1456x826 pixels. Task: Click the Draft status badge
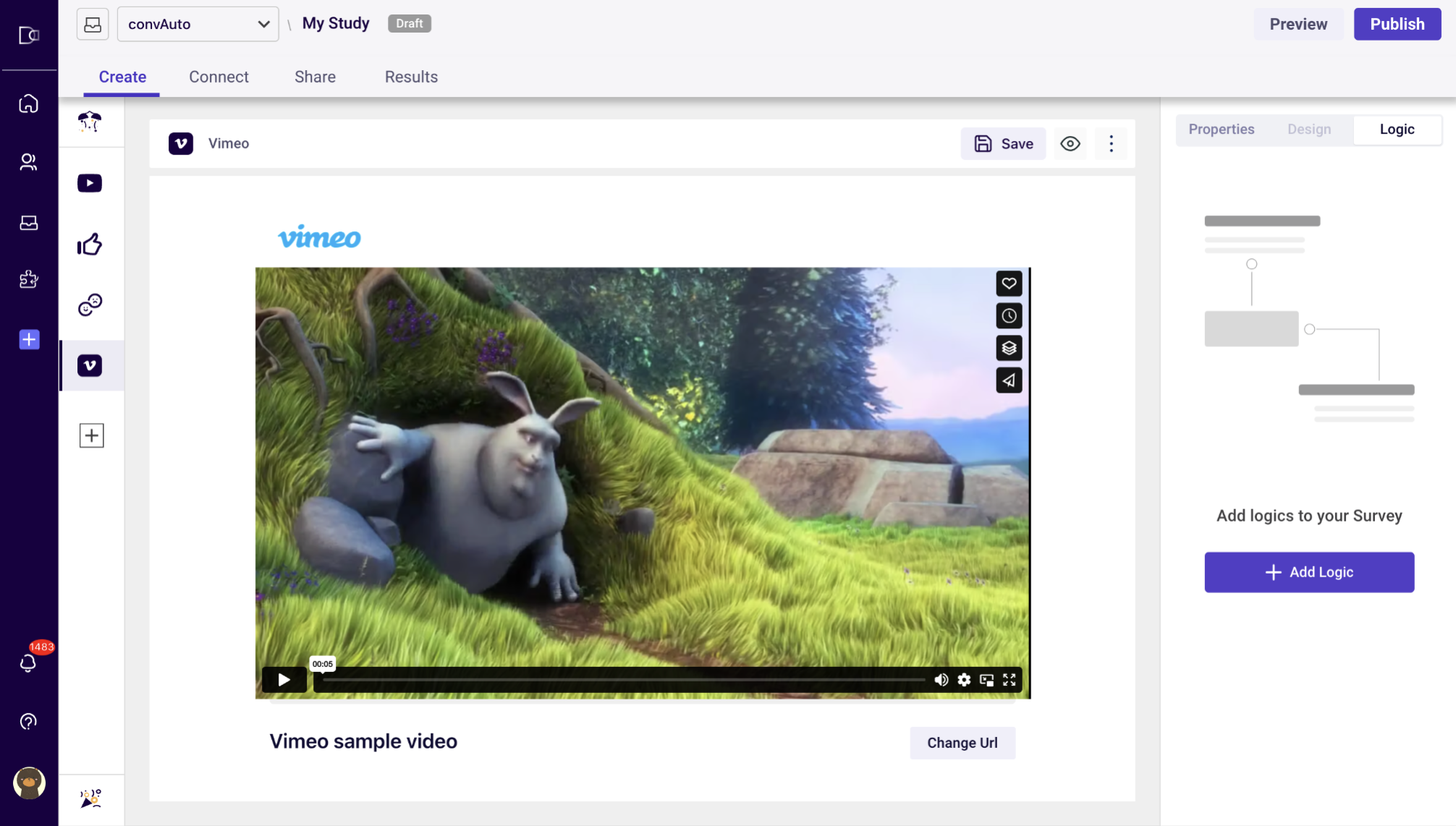410,23
